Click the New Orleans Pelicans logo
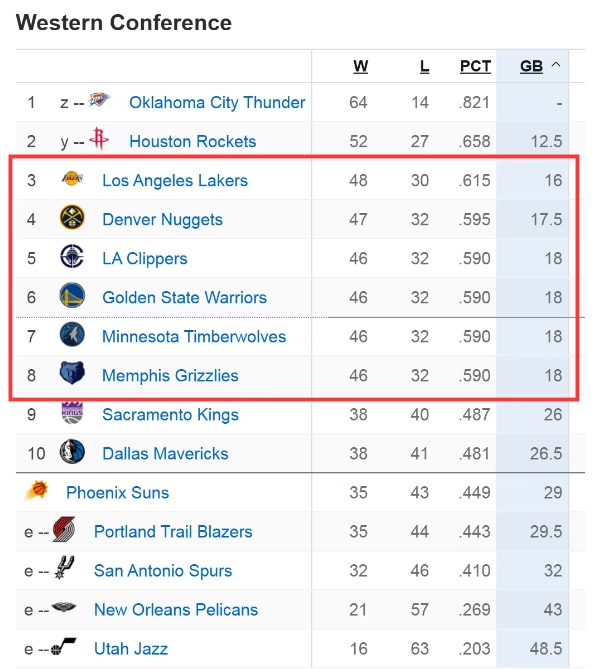 [x=64, y=607]
